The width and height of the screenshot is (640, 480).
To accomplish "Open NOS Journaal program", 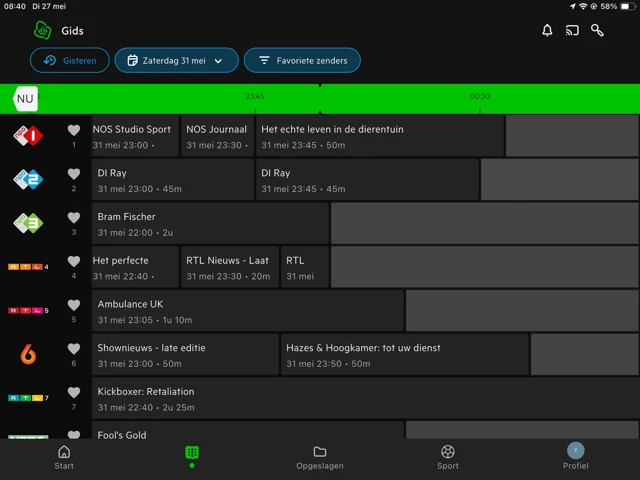I will 217,136.
